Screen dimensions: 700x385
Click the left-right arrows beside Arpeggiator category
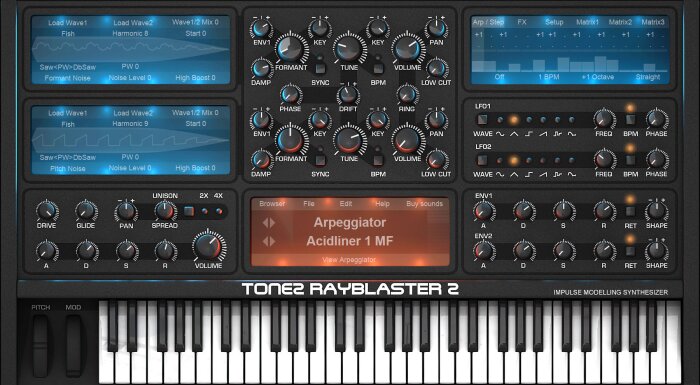pos(269,222)
